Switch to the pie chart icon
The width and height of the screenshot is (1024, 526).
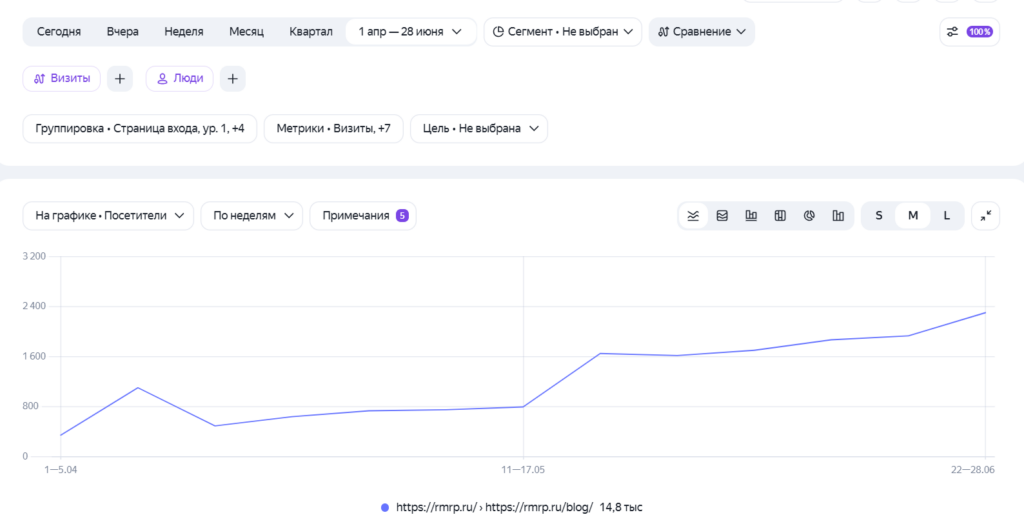click(809, 216)
